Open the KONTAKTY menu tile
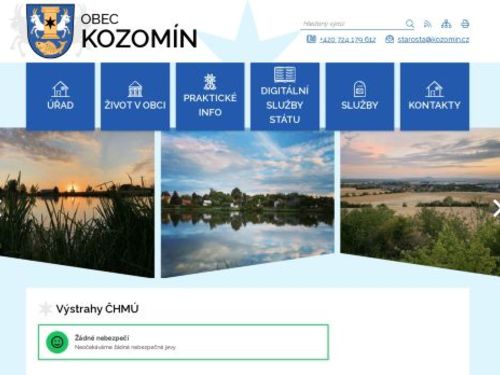Image resolution: width=500 pixels, height=375 pixels. (435, 96)
